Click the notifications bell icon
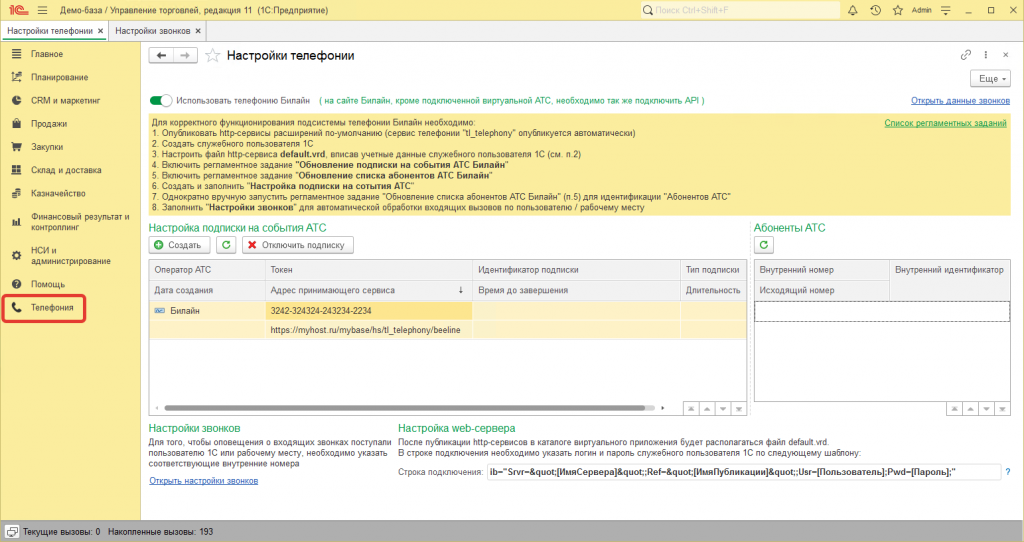The height and width of the screenshot is (542, 1024). [851, 10]
